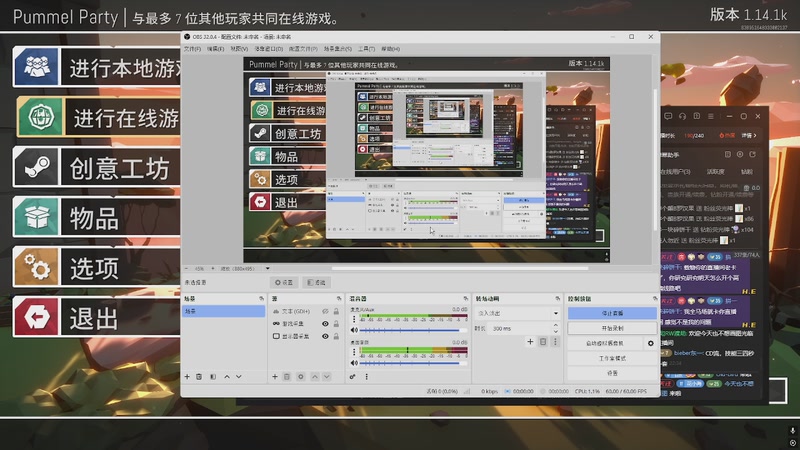Screen dimensions: 800x450
Task: Switch to 活跃度 tab in live assistant
Action: (x=715, y=171)
